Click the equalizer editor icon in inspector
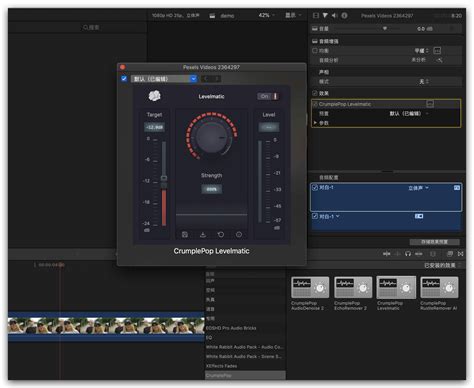 [437, 51]
